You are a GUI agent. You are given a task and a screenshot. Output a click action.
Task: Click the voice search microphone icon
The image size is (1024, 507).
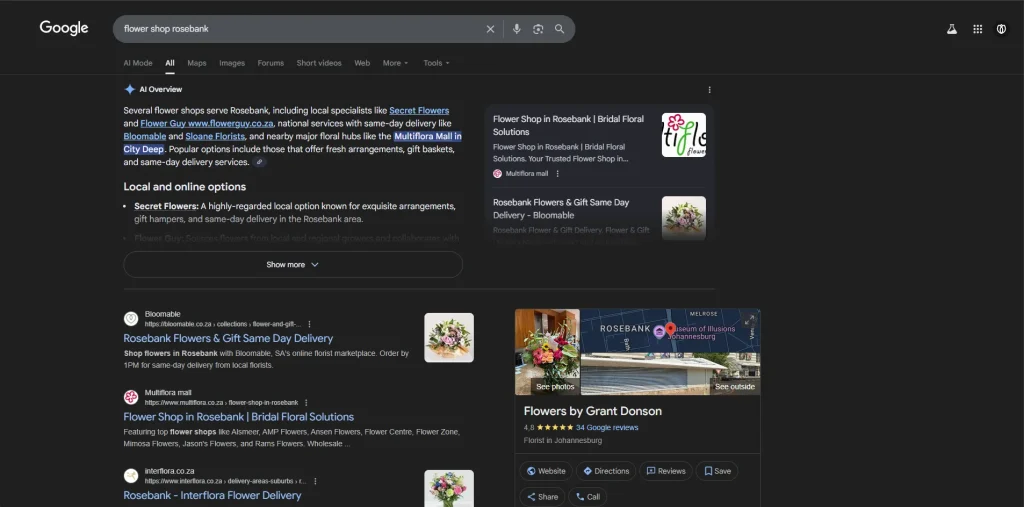point(517,29)
